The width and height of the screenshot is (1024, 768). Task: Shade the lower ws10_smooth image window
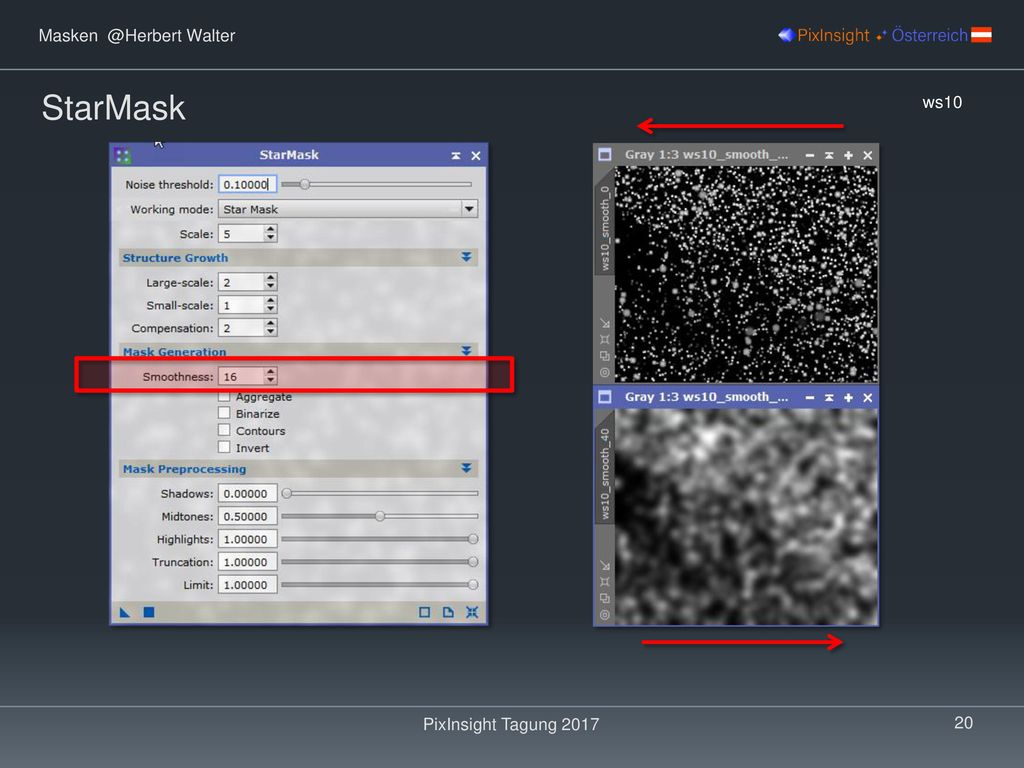click(x=829, y=398)
